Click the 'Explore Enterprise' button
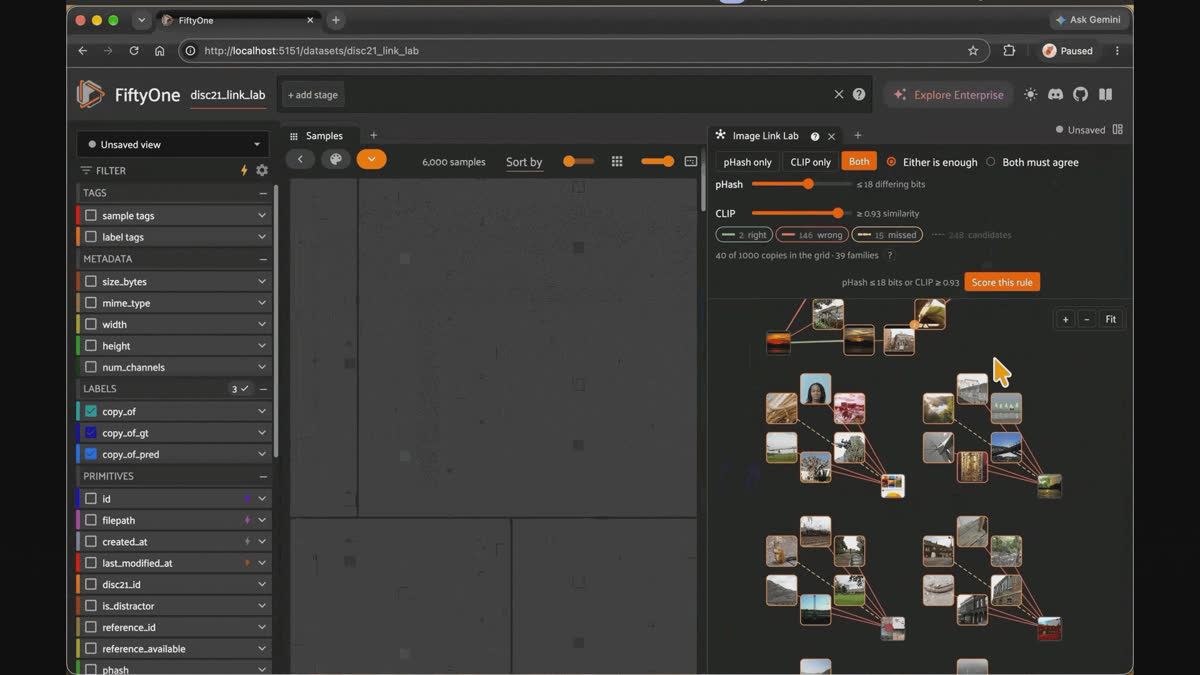This screenshot has height=675, width=1200. point(949,94)
